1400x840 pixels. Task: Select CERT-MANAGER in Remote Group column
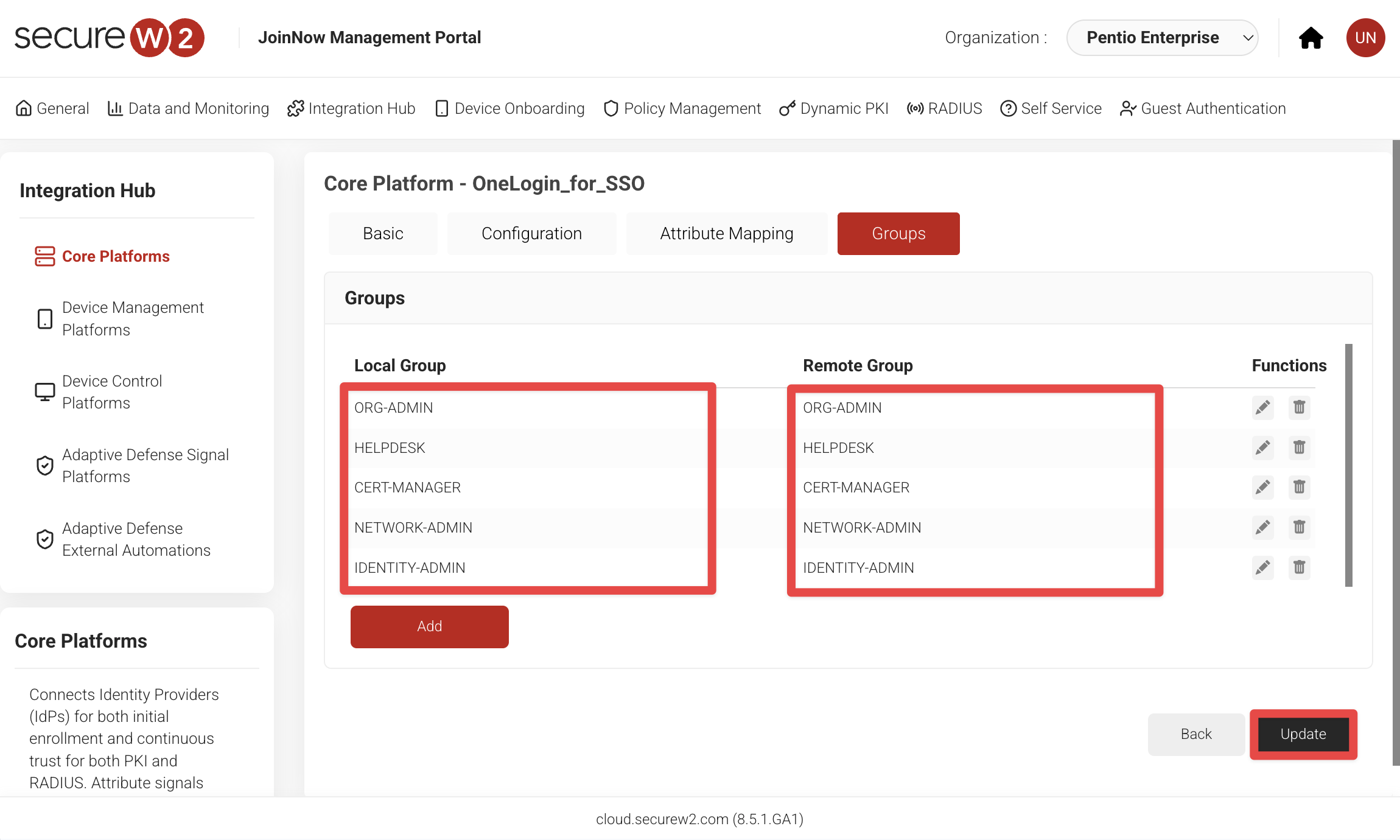pos(856,488)
